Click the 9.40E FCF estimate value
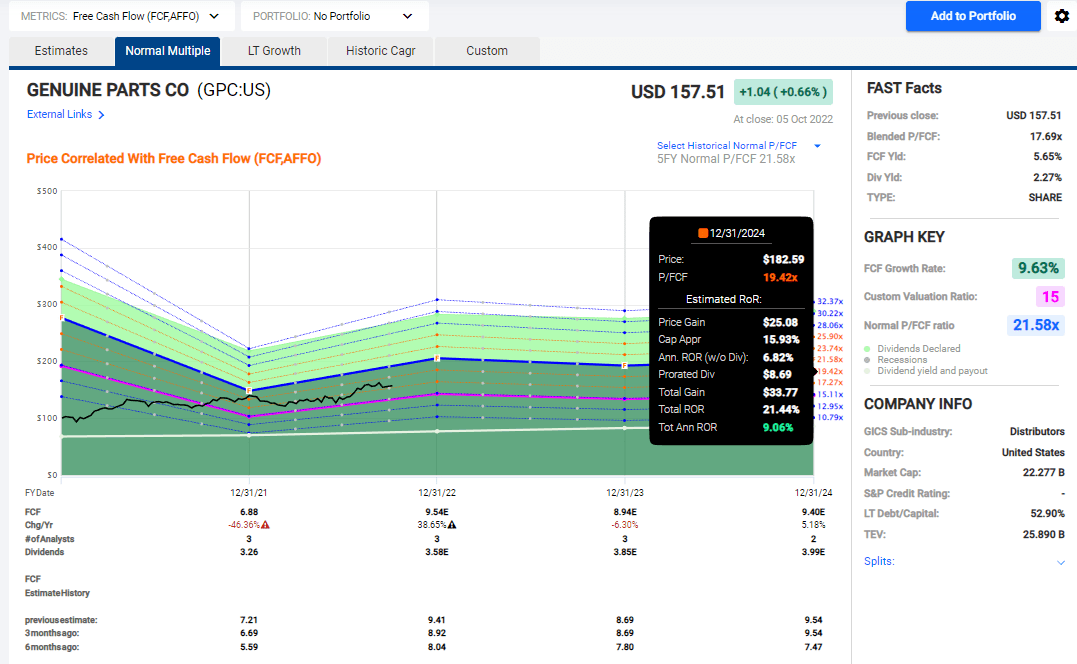1077x664 pixels. pos(813,512)
